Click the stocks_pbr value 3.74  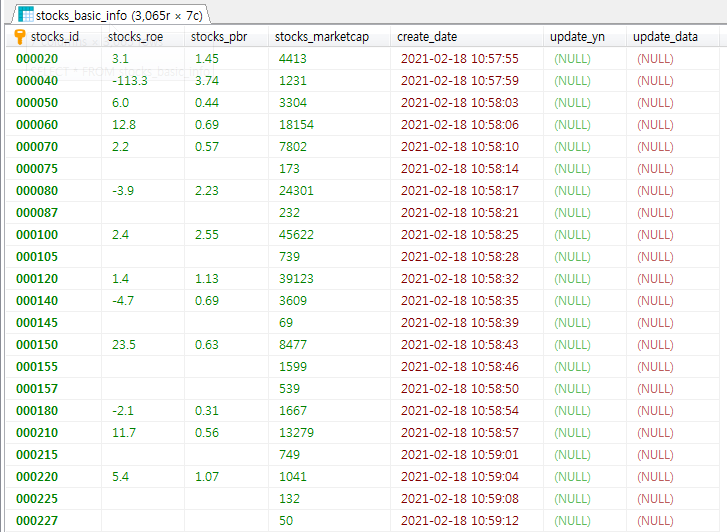pyautogui.click(x=207, y=81)
